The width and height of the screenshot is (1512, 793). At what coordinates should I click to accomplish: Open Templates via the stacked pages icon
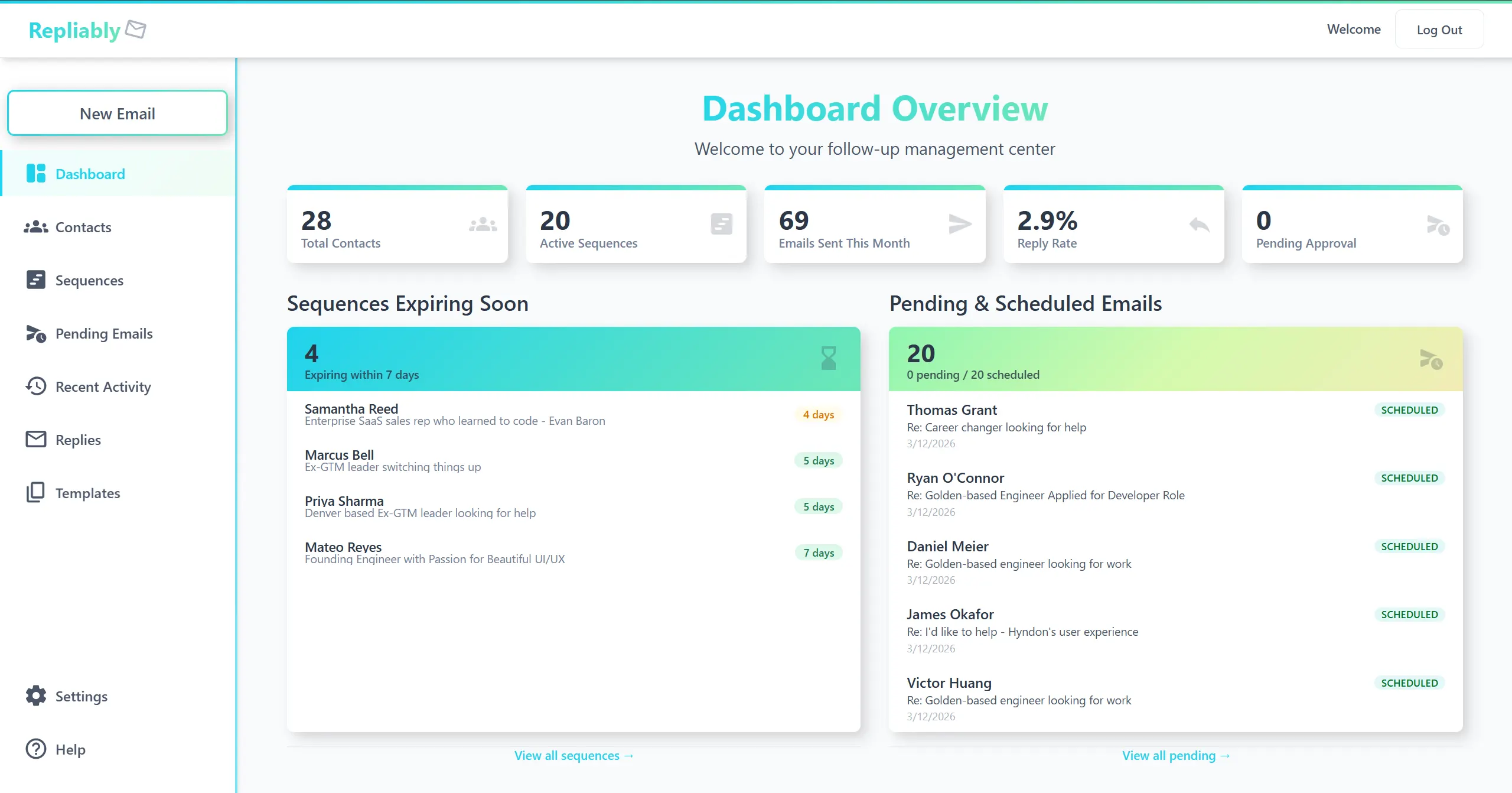pyautogui.click(x=35, y=492)
